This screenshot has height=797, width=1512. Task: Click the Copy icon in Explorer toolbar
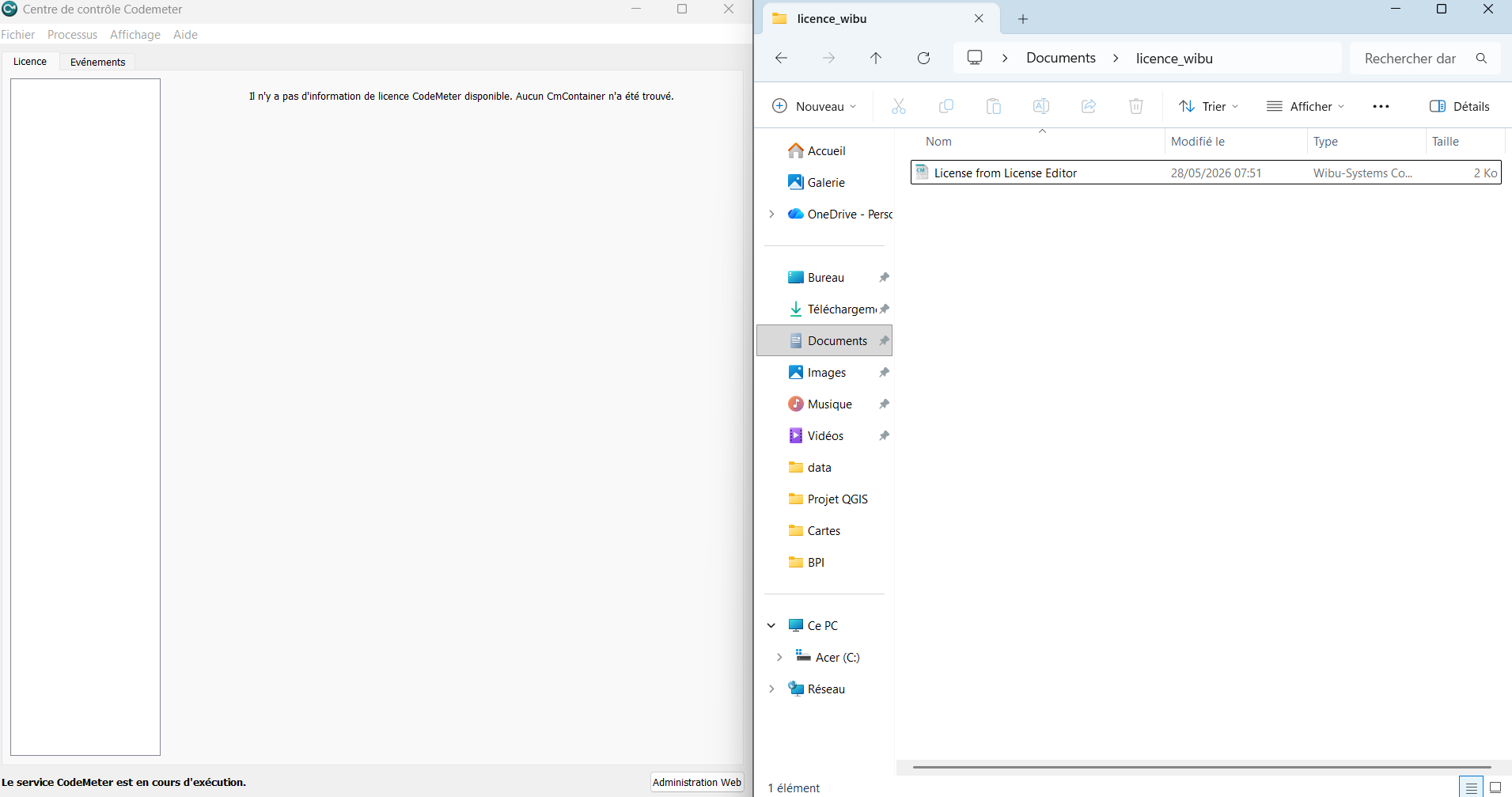945,106
